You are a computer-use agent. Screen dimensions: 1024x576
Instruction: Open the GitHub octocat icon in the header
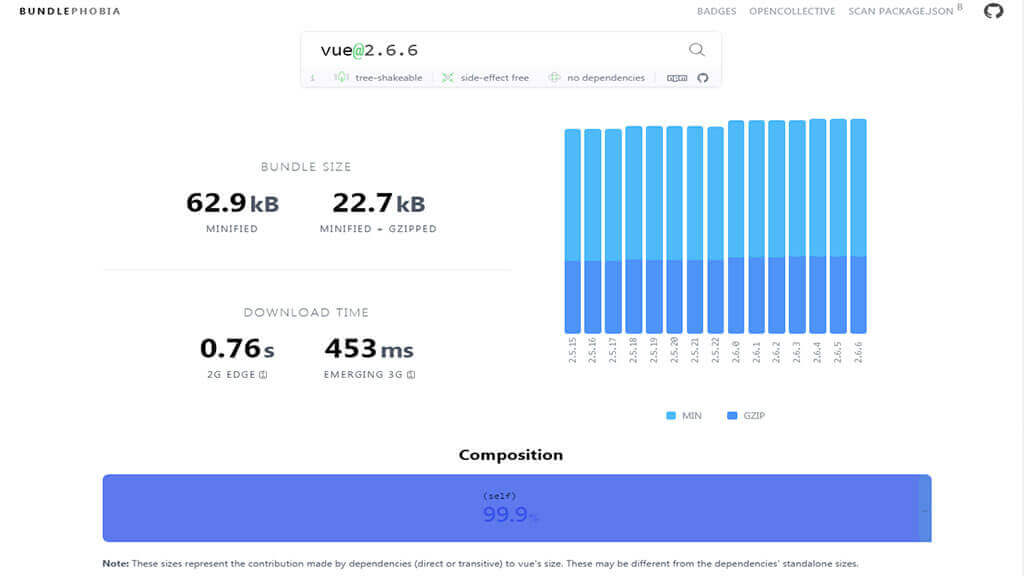(x=993, y=11)
